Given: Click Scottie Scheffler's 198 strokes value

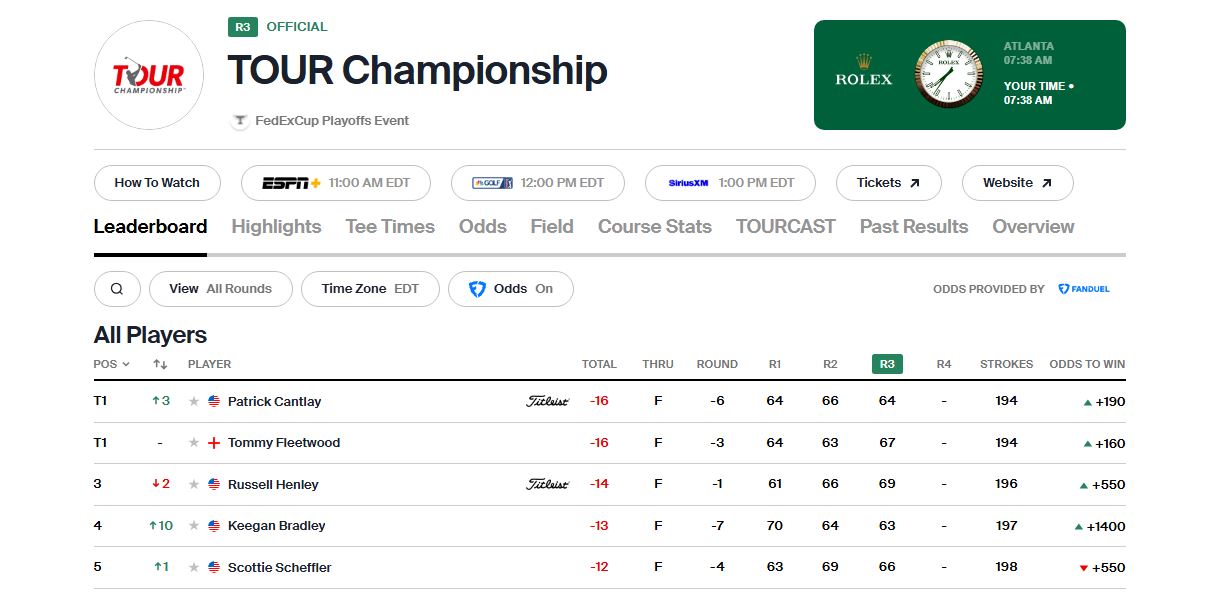Looking at the screenshot, I should coord(1007,567).
